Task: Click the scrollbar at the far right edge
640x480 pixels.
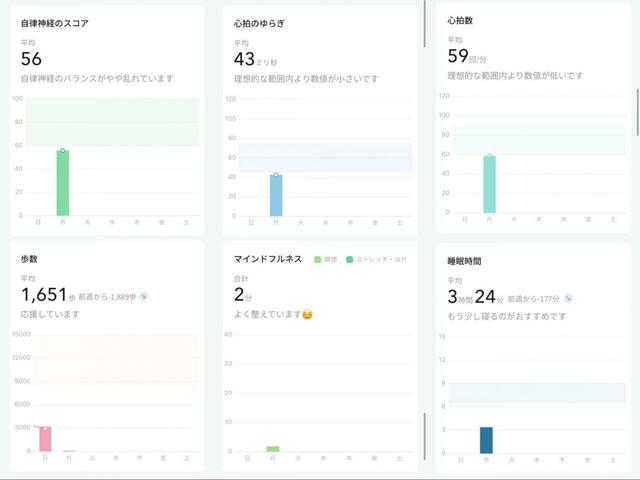Action: [637, 112]
